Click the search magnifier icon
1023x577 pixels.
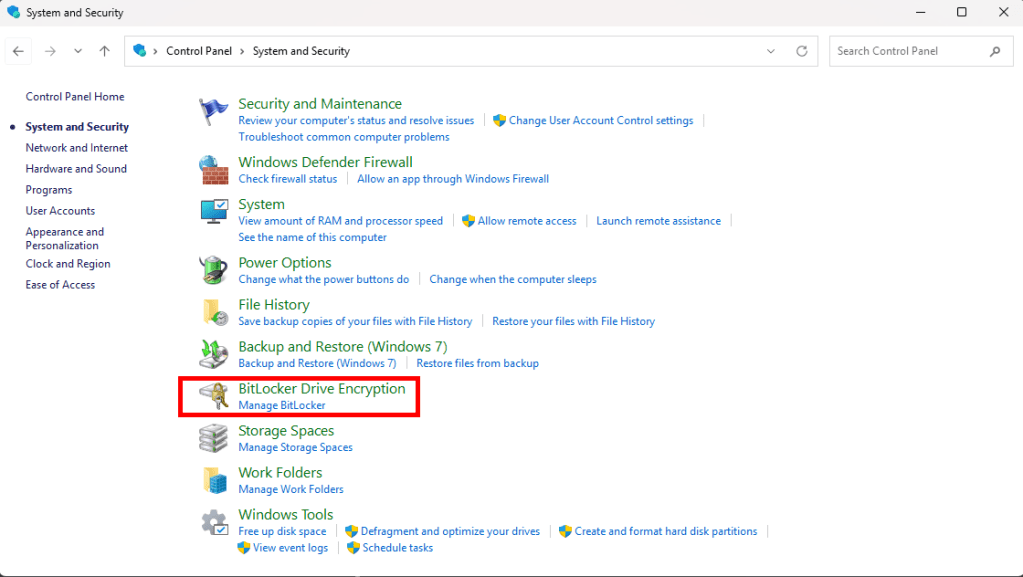(995, 51)
